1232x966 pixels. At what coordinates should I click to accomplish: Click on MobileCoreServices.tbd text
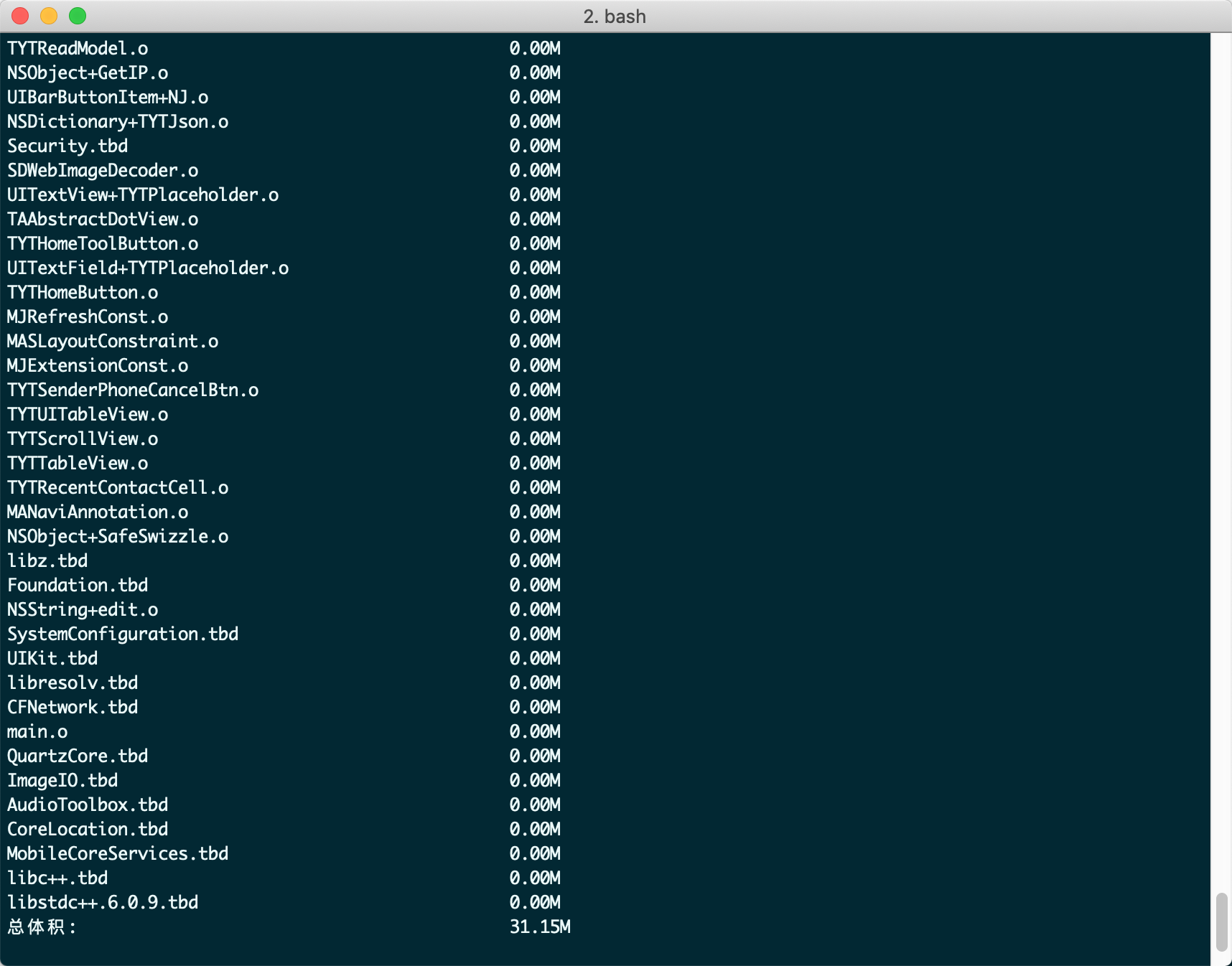coord(118,854)
